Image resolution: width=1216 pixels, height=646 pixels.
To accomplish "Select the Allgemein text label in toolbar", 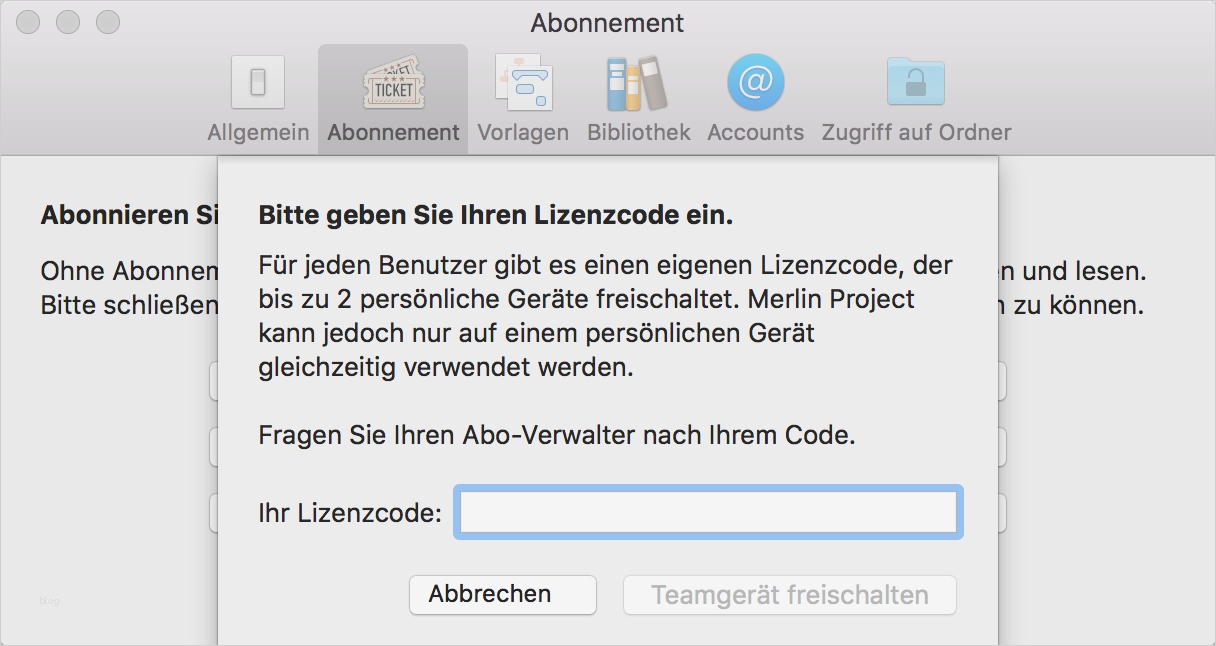I will click(258, 132).
